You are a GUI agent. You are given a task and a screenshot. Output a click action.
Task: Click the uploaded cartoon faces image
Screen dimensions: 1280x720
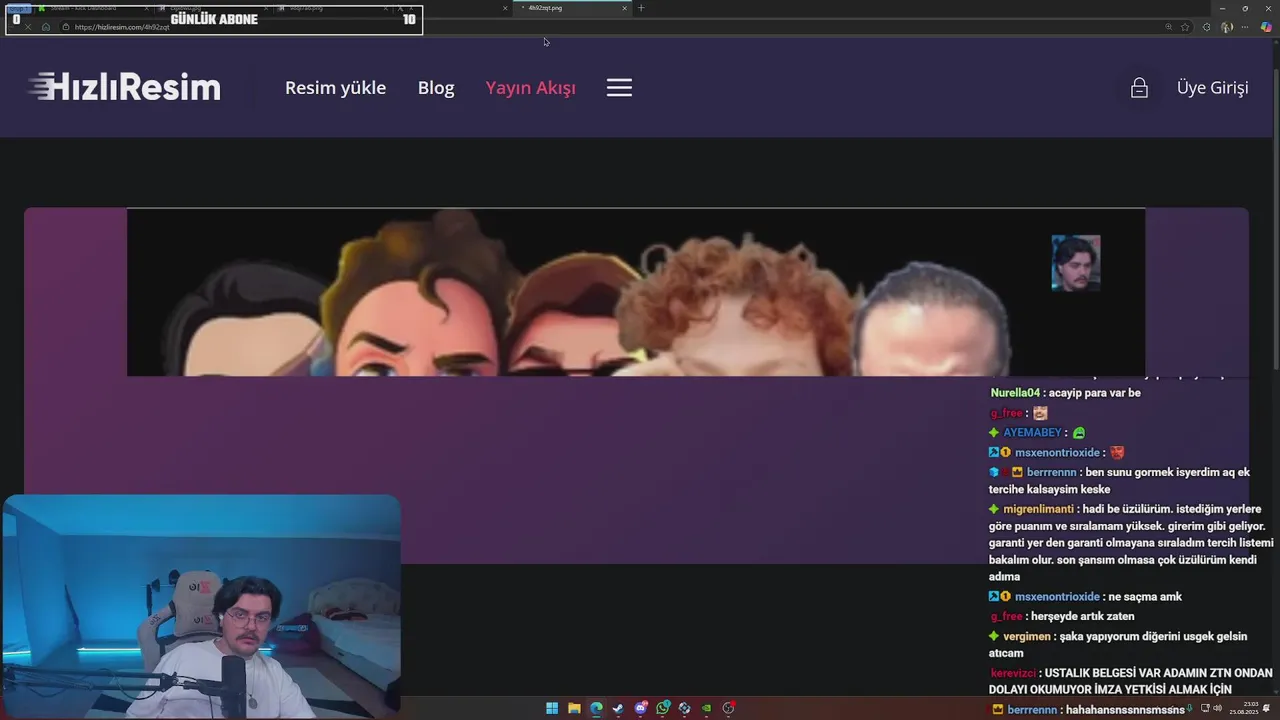636,292
